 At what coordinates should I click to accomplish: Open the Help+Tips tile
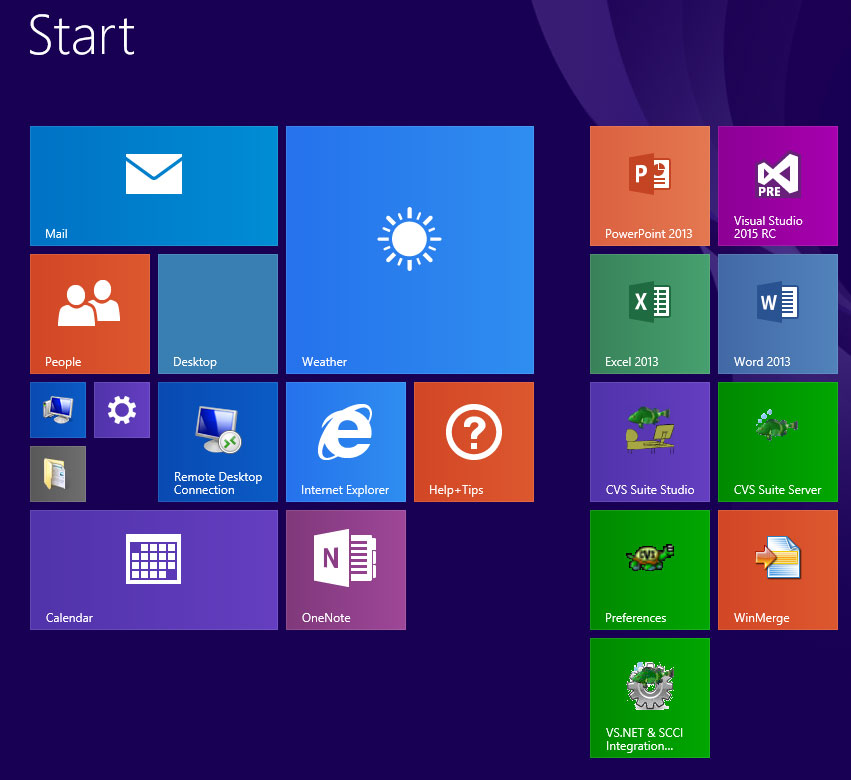[474, 442]
